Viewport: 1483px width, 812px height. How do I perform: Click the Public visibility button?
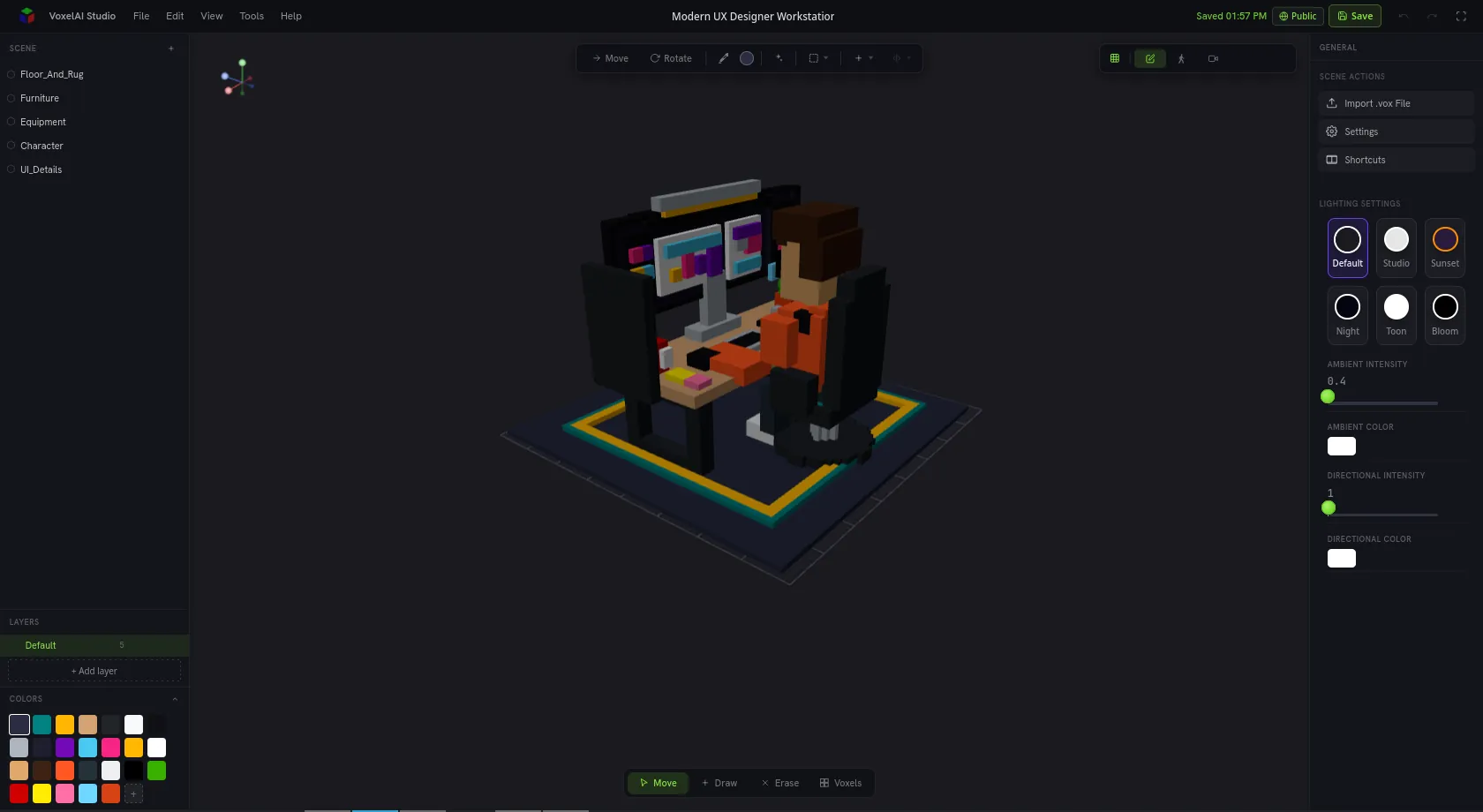pos(1298,16)
